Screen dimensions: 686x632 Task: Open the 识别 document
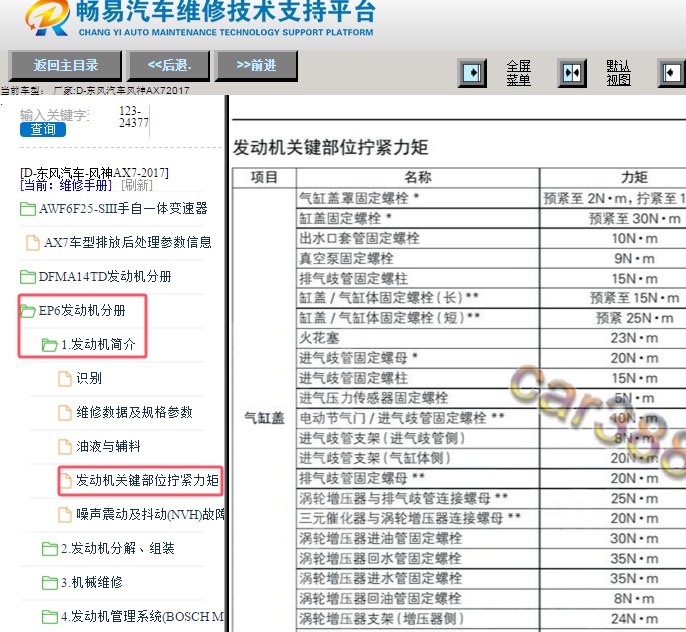pos(89,378)
